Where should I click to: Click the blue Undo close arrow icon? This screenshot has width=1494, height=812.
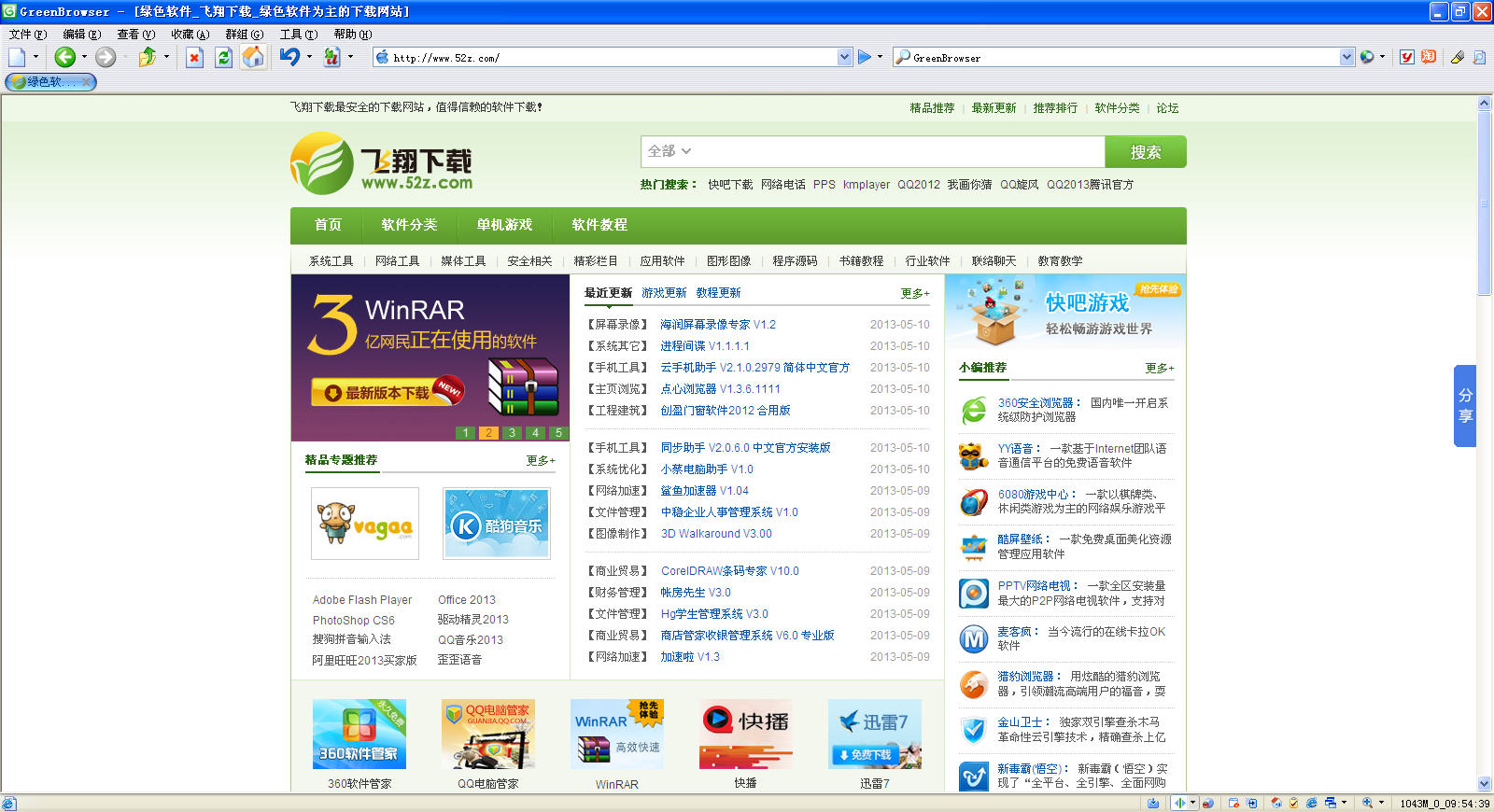point(289,57)
